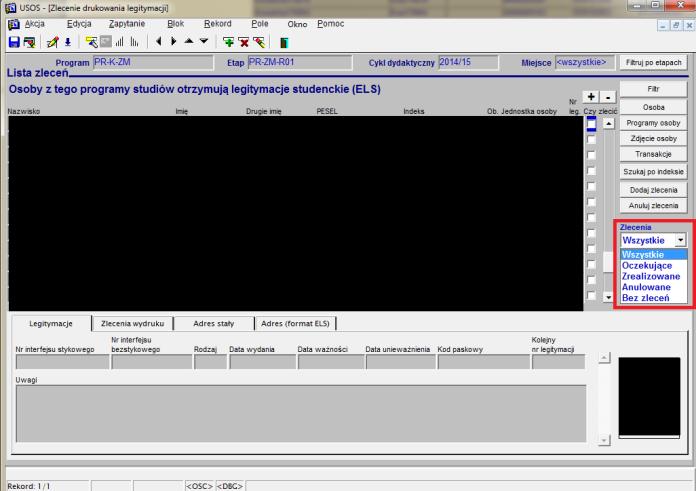The image size is (696, 491).
Task: Click the ascending bars sort icon
Action: coord(120,42)
